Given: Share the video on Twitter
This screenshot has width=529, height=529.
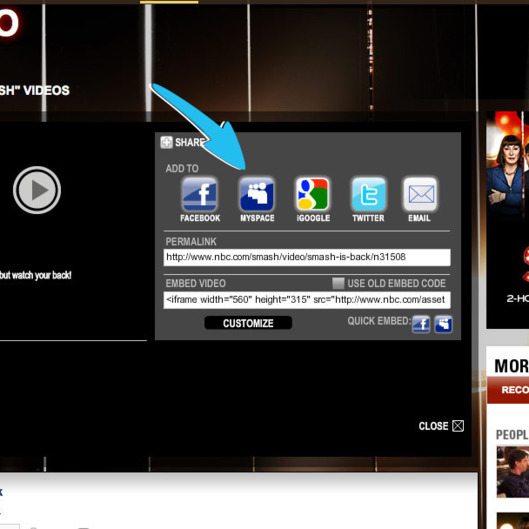Looking at the screenshot, I should tap(368, 195).
